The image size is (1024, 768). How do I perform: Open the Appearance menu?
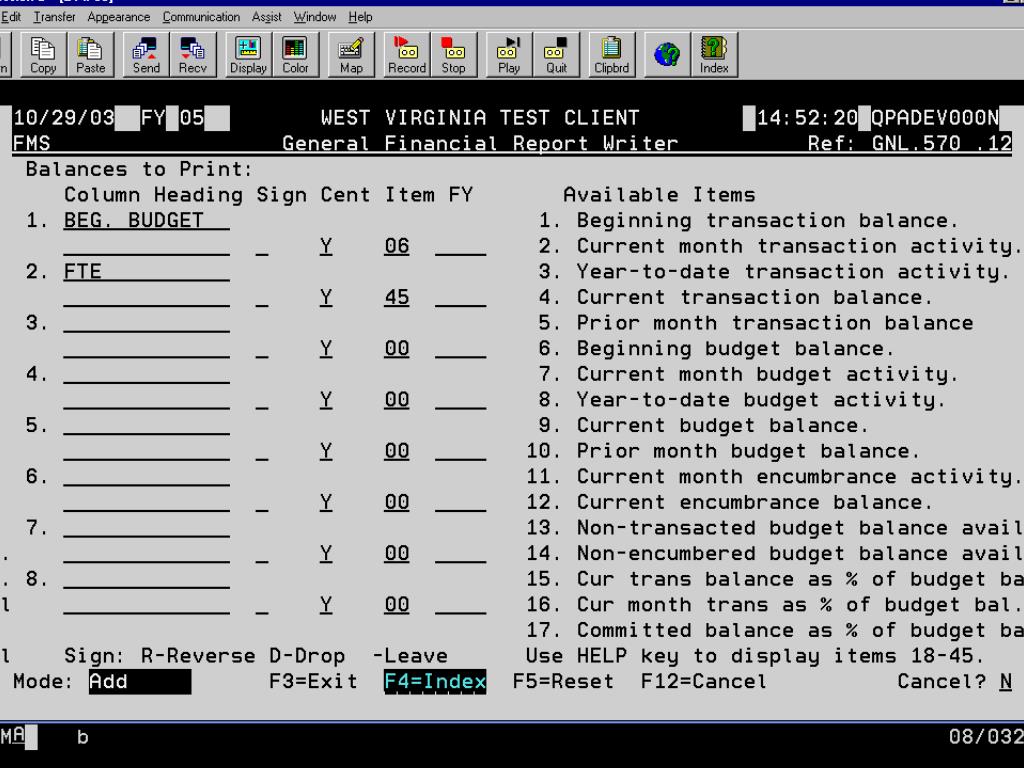(119, 17)
